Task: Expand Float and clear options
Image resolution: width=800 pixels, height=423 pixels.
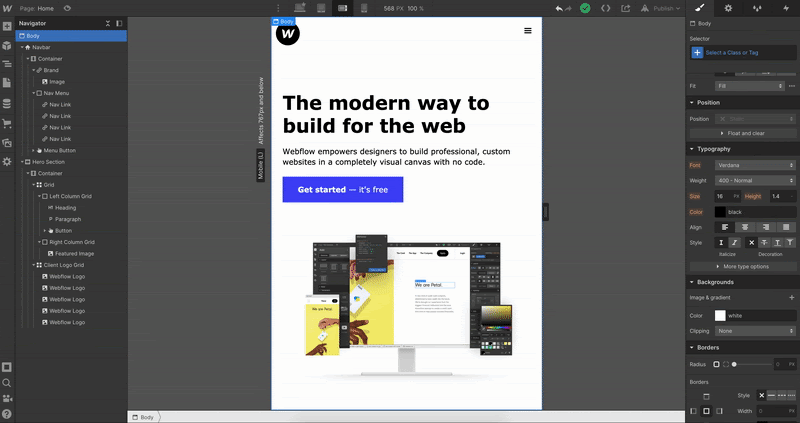Action: pyautogui.click(x=742, y=133)
